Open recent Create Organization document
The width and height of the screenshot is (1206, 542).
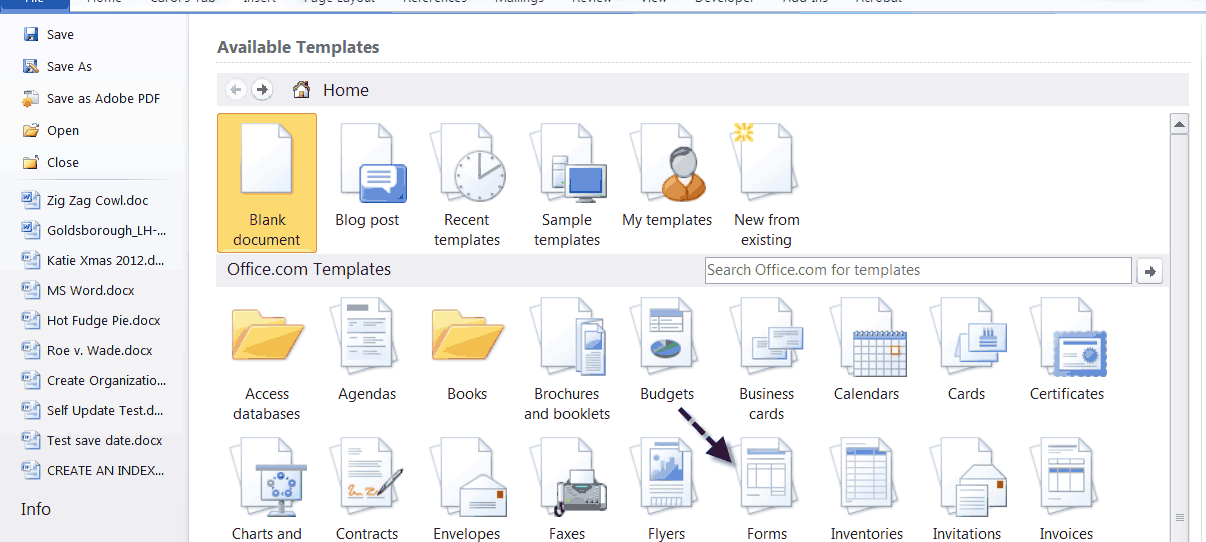[x=94, y=380]
